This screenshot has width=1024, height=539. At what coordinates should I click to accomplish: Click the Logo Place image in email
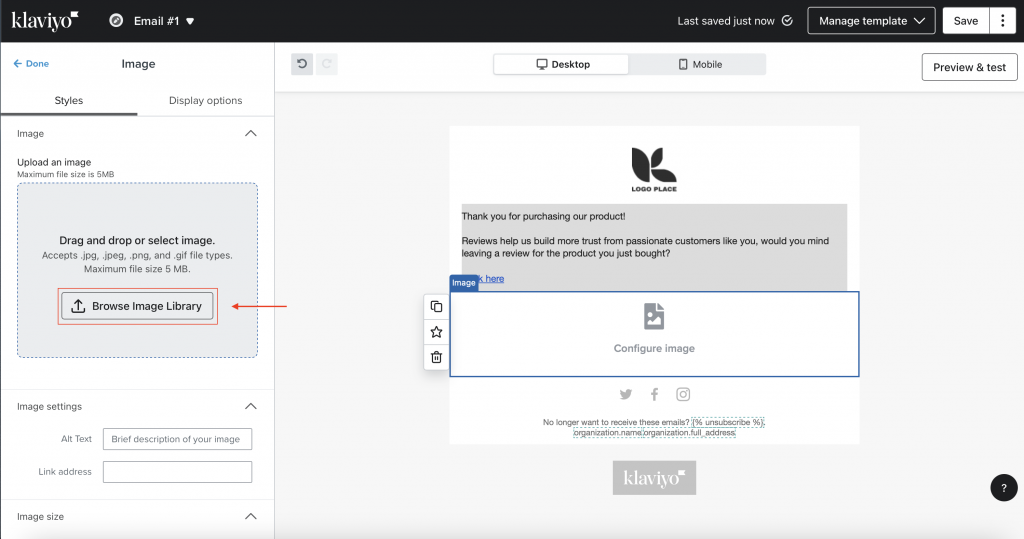[654, 169]
